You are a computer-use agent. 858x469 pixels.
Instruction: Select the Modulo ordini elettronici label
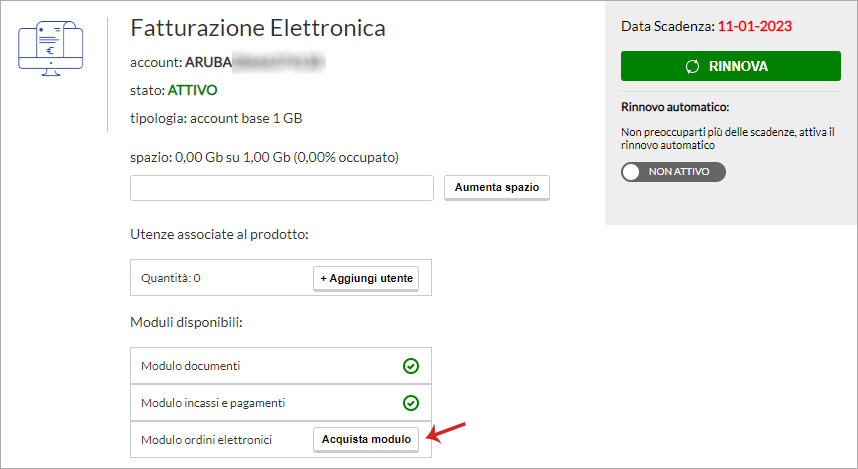206,439
